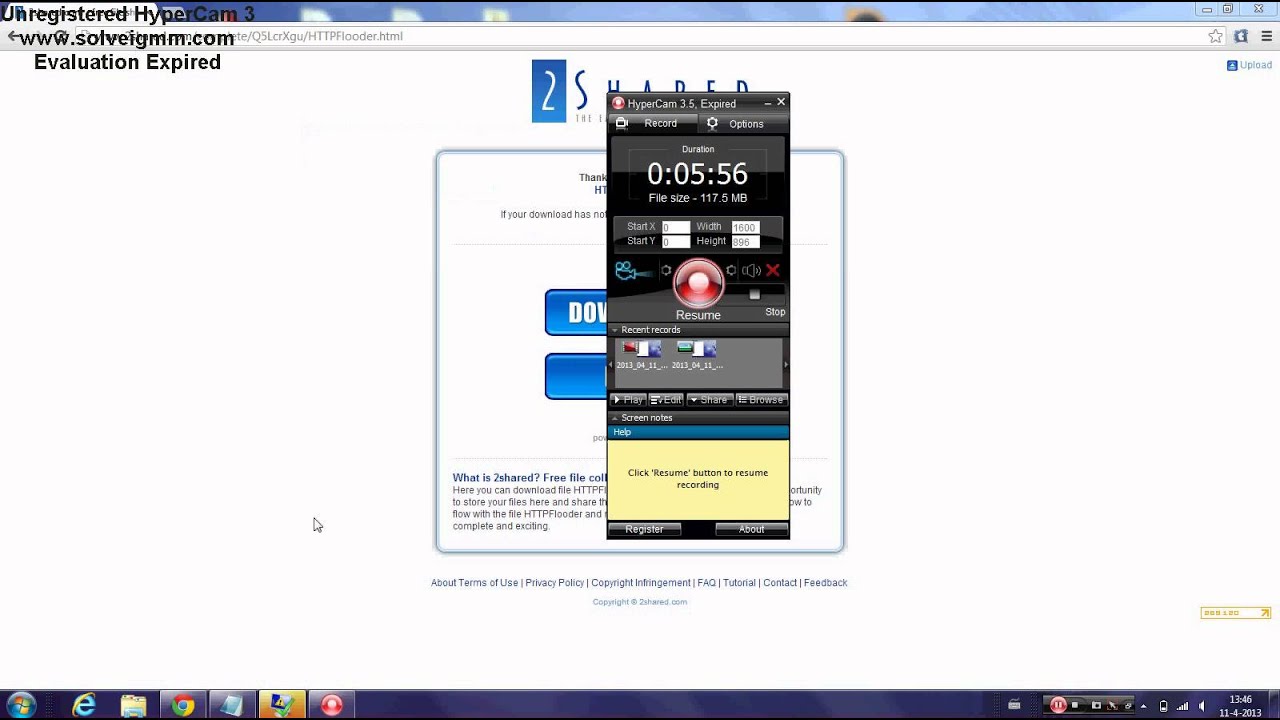This screenshot has height=720, width=1280.
Task: Click the extension icon beside the star
Action: click(x=1240, y=36)
